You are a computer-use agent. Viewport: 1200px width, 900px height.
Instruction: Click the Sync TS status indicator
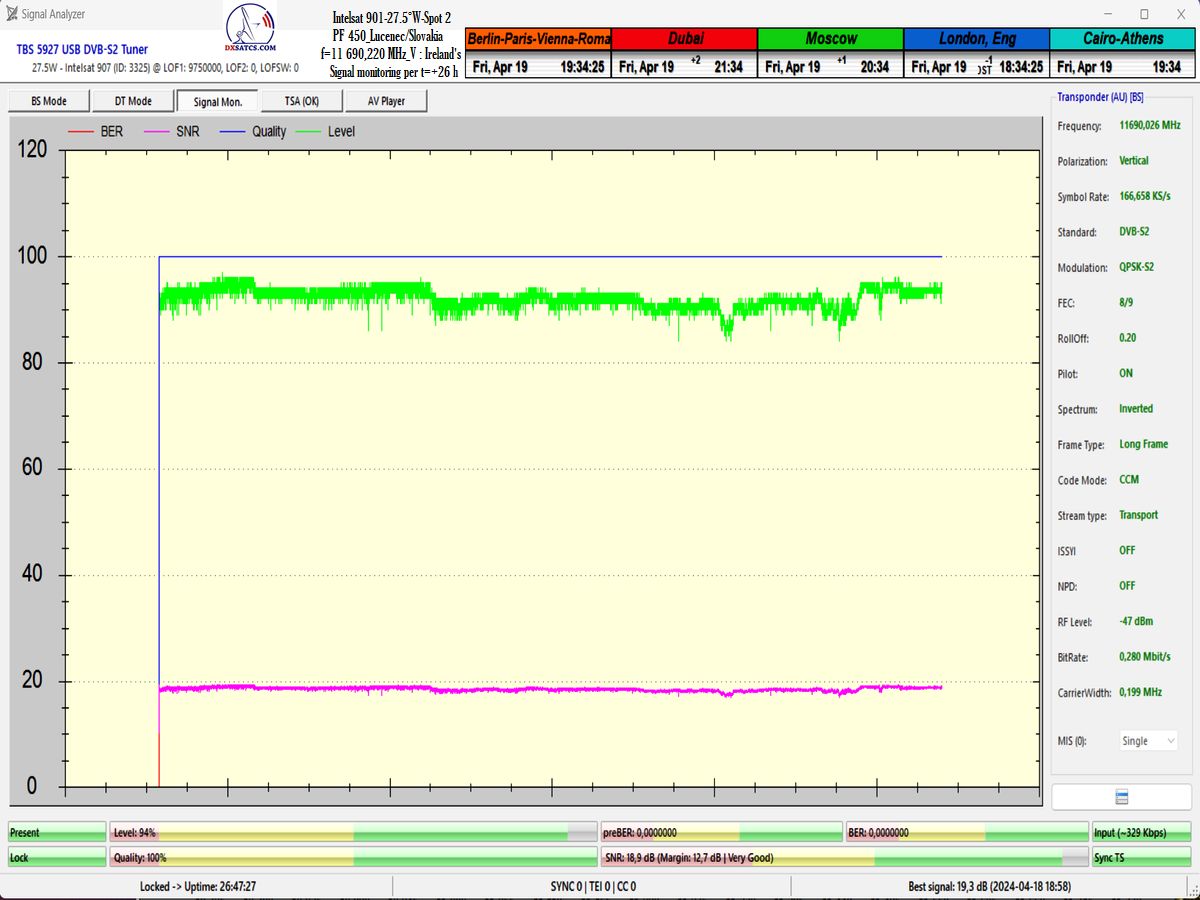tap(1141, 858)
